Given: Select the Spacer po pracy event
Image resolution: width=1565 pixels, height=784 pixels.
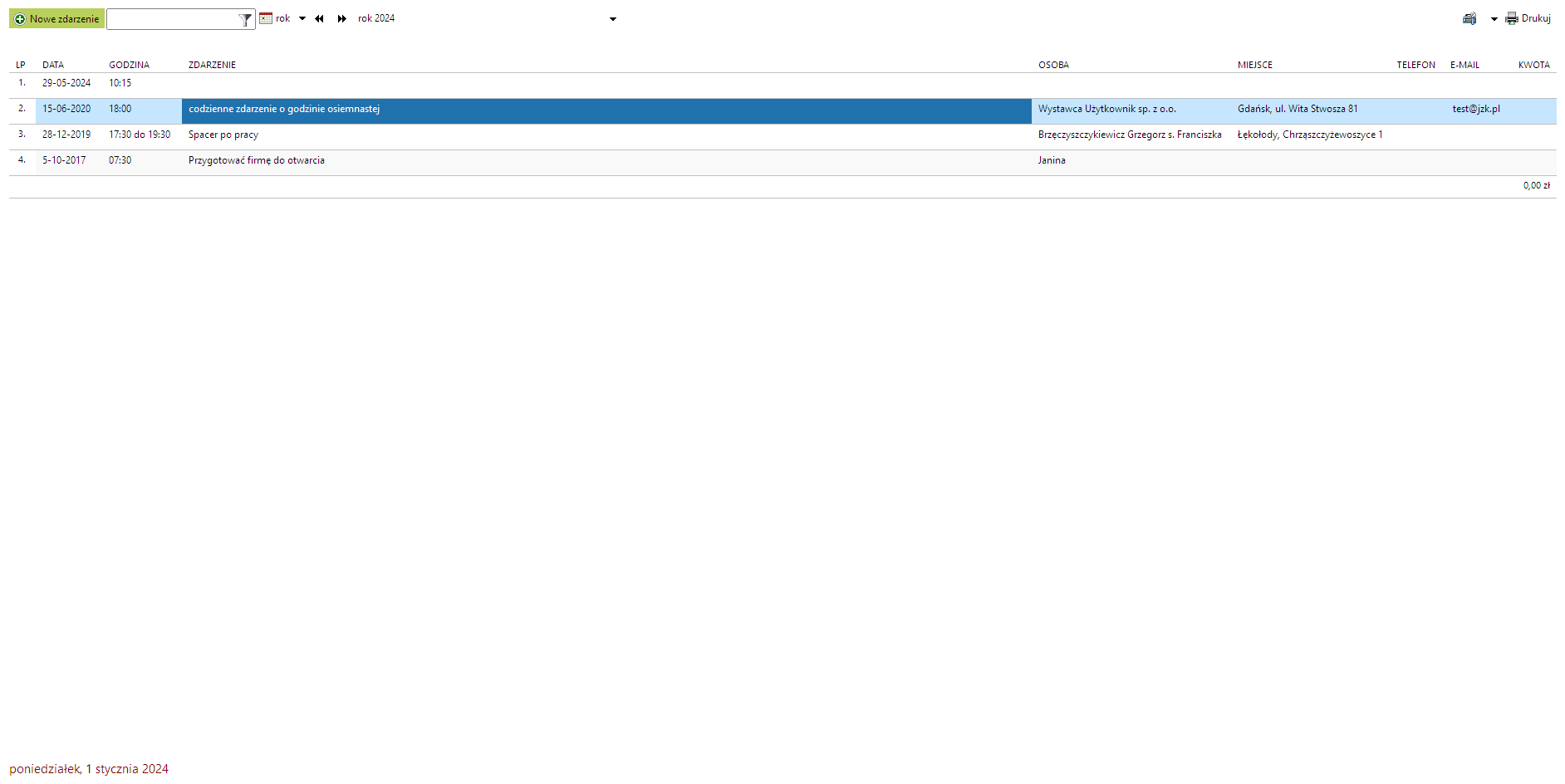Looking at the screenshot, I should pos(223,135).
